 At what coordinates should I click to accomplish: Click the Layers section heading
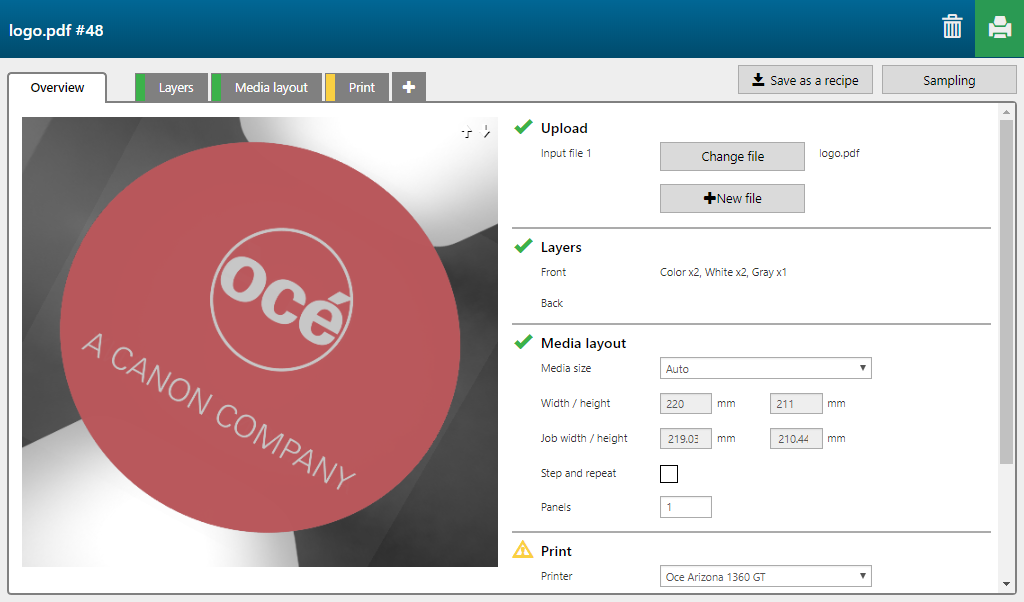(x=561, y=247)
